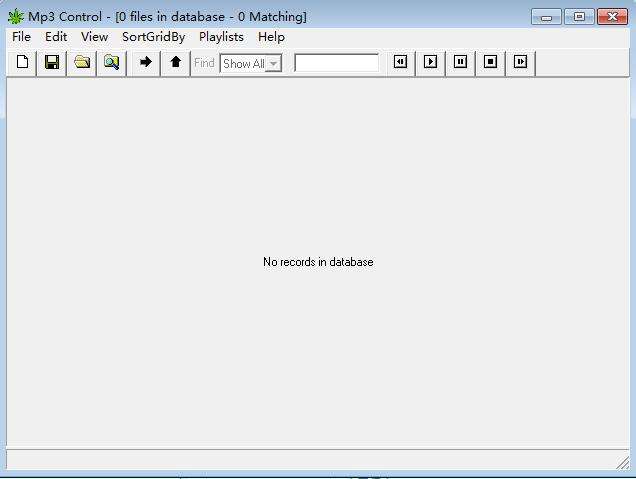
Task: Open the Show All filter dropdown
Action: pos(251,64)
